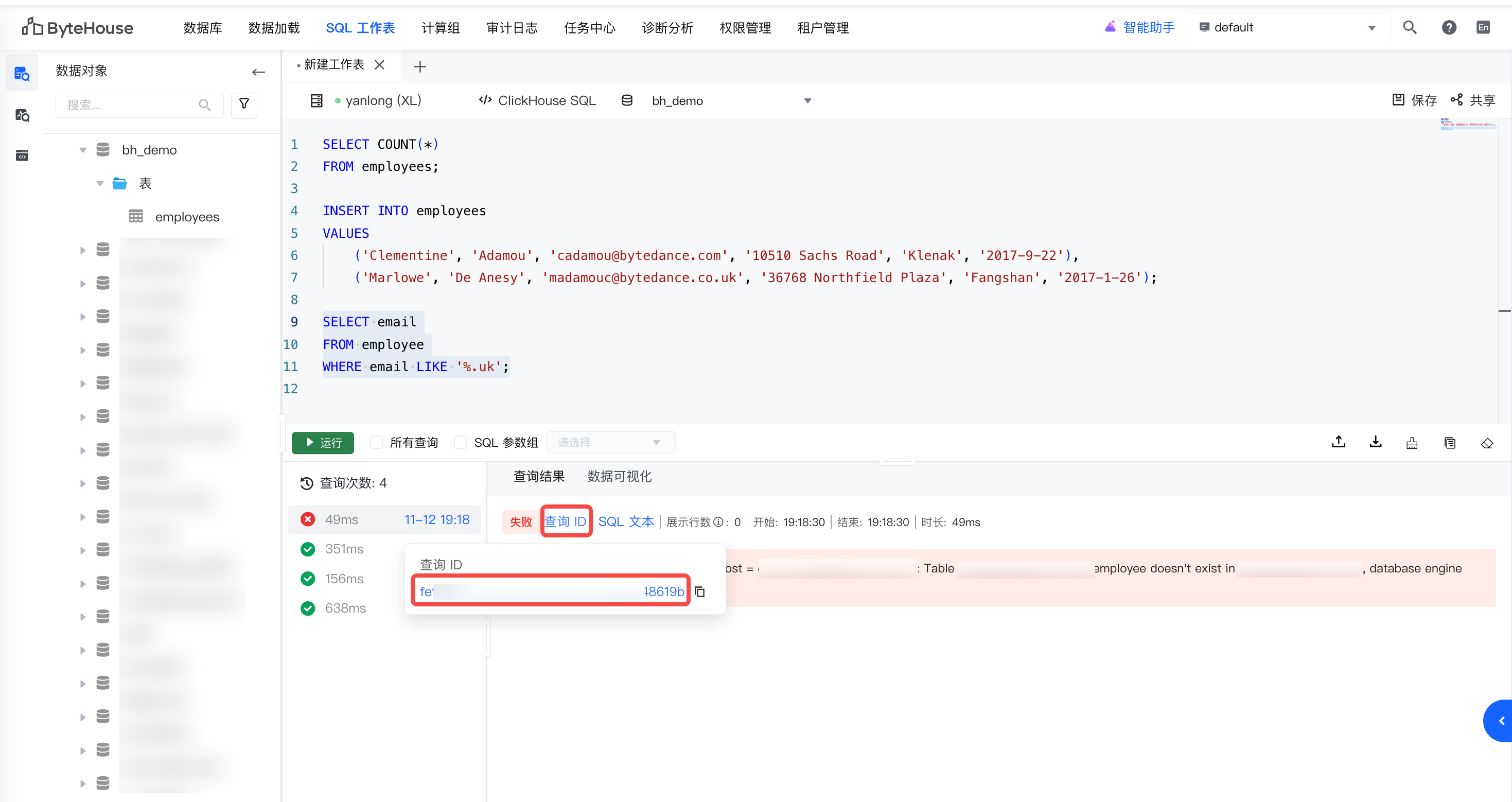Collapse the bh_demo tree node

pyautogui.click(x=83, y=150)
